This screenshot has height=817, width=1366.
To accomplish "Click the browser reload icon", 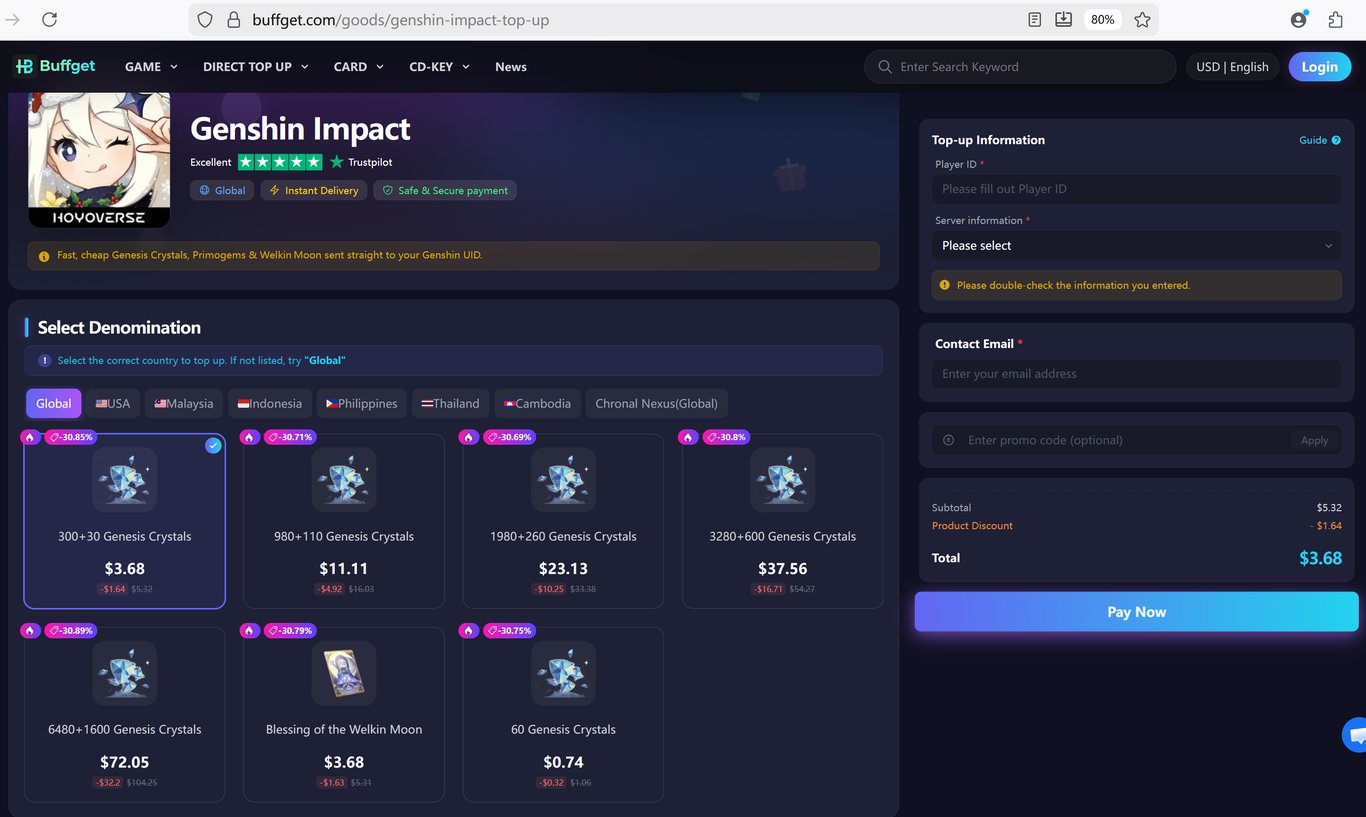I will (x=49, y=19).
